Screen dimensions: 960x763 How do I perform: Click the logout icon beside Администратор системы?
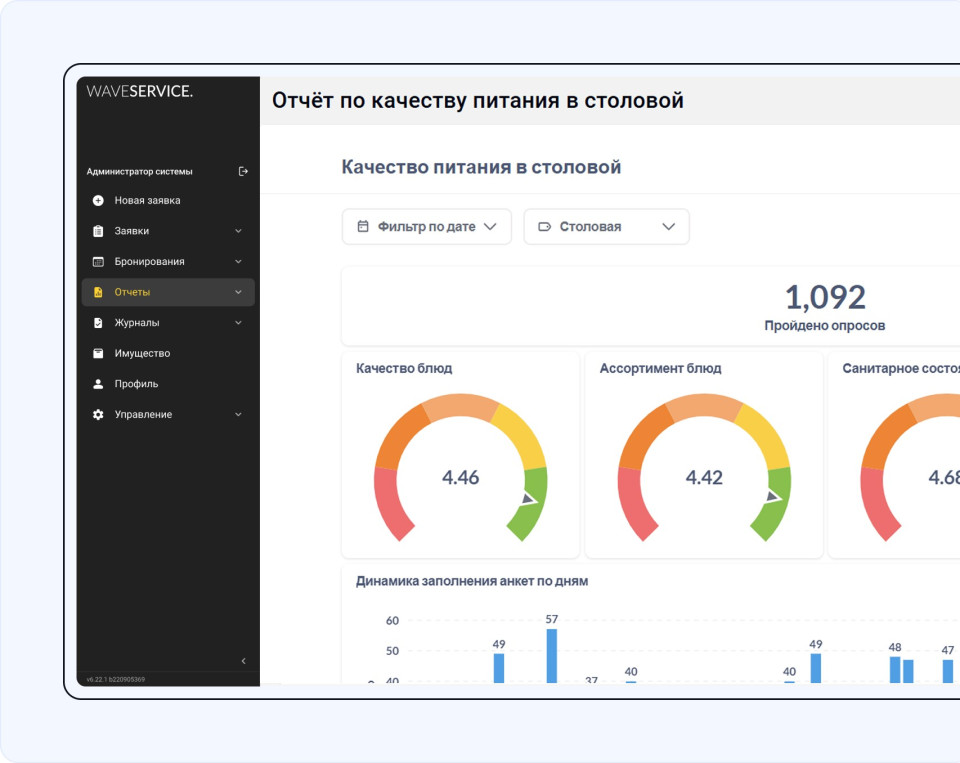click(x=243, y=171)
